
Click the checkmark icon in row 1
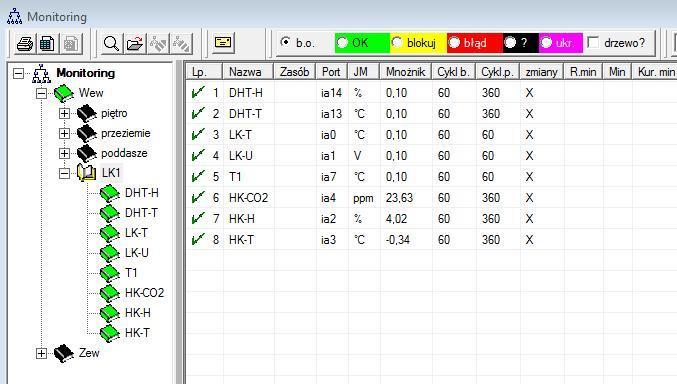tap(198, 92)
